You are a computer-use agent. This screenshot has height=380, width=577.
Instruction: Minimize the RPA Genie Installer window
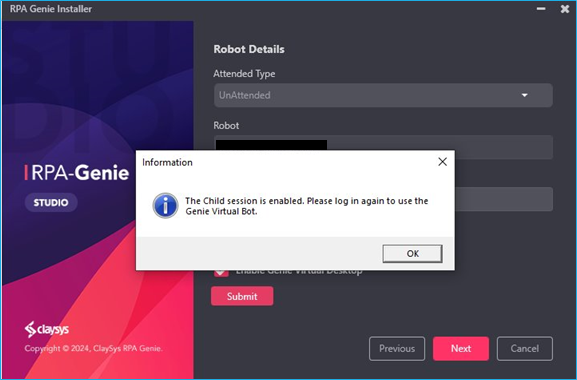coord(541,9)
